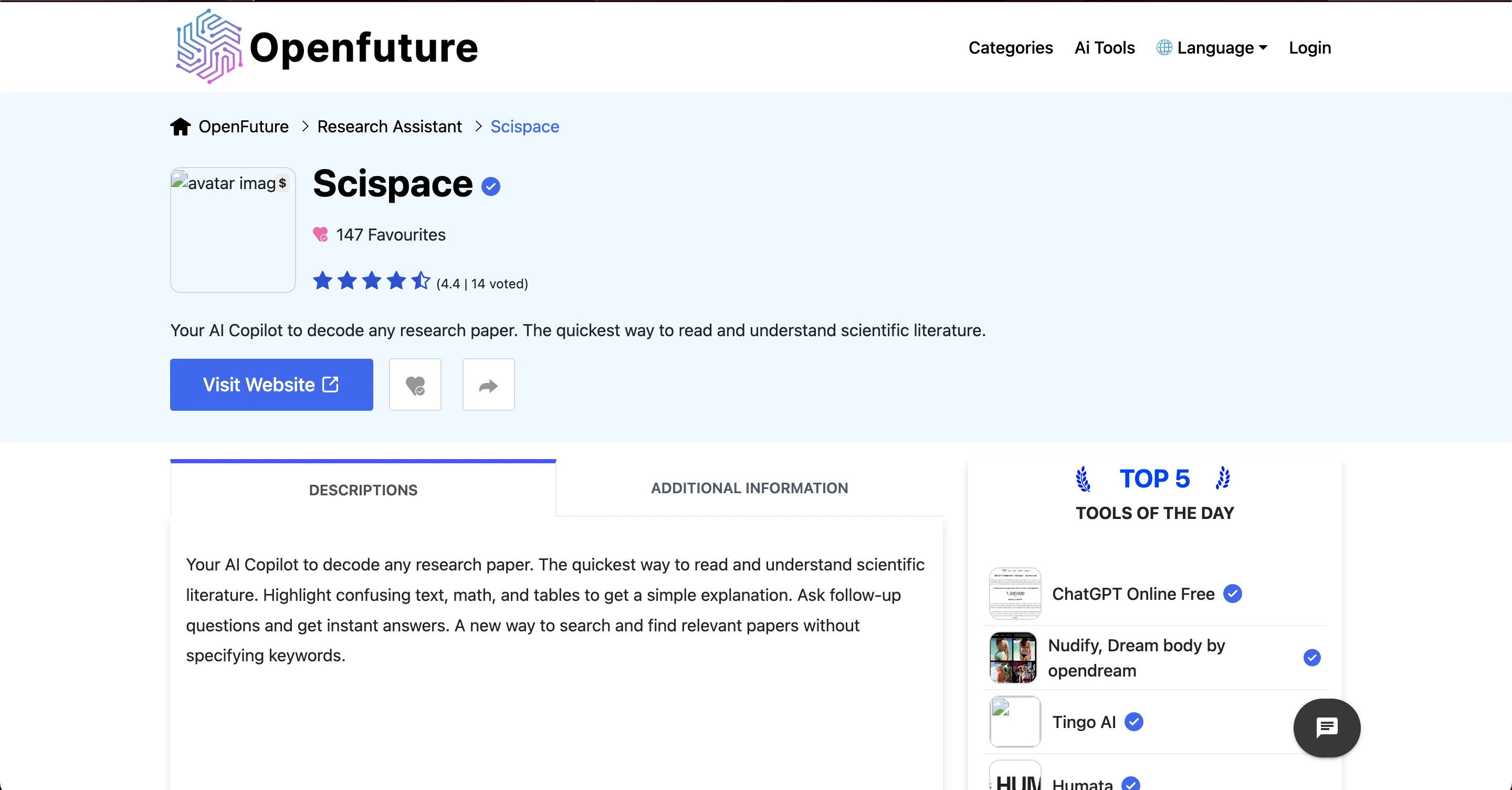Go to Research Assistant breadcrumb

pyautogui.click(x=389, y=126)
